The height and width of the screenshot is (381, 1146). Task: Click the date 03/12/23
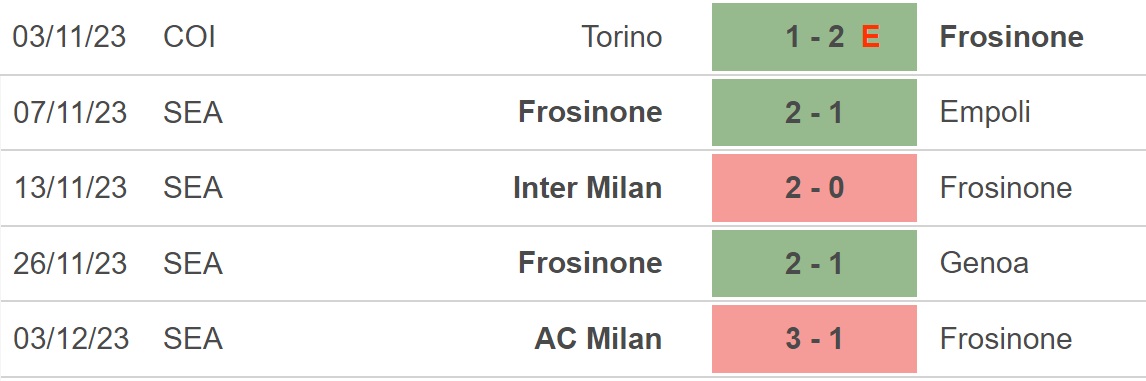tap(70, 339)
